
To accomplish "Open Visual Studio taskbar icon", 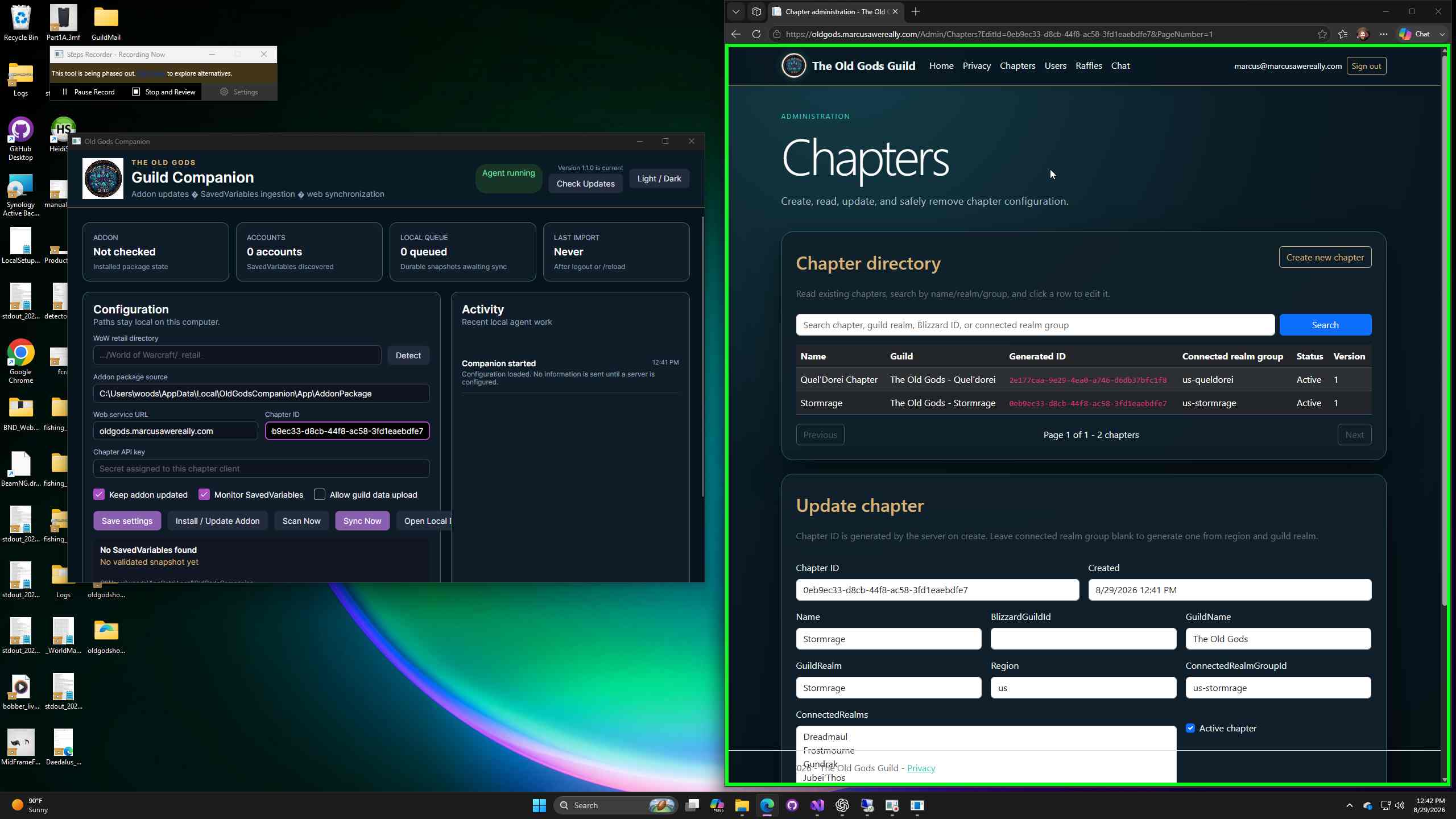I will [x=817, y=805].
